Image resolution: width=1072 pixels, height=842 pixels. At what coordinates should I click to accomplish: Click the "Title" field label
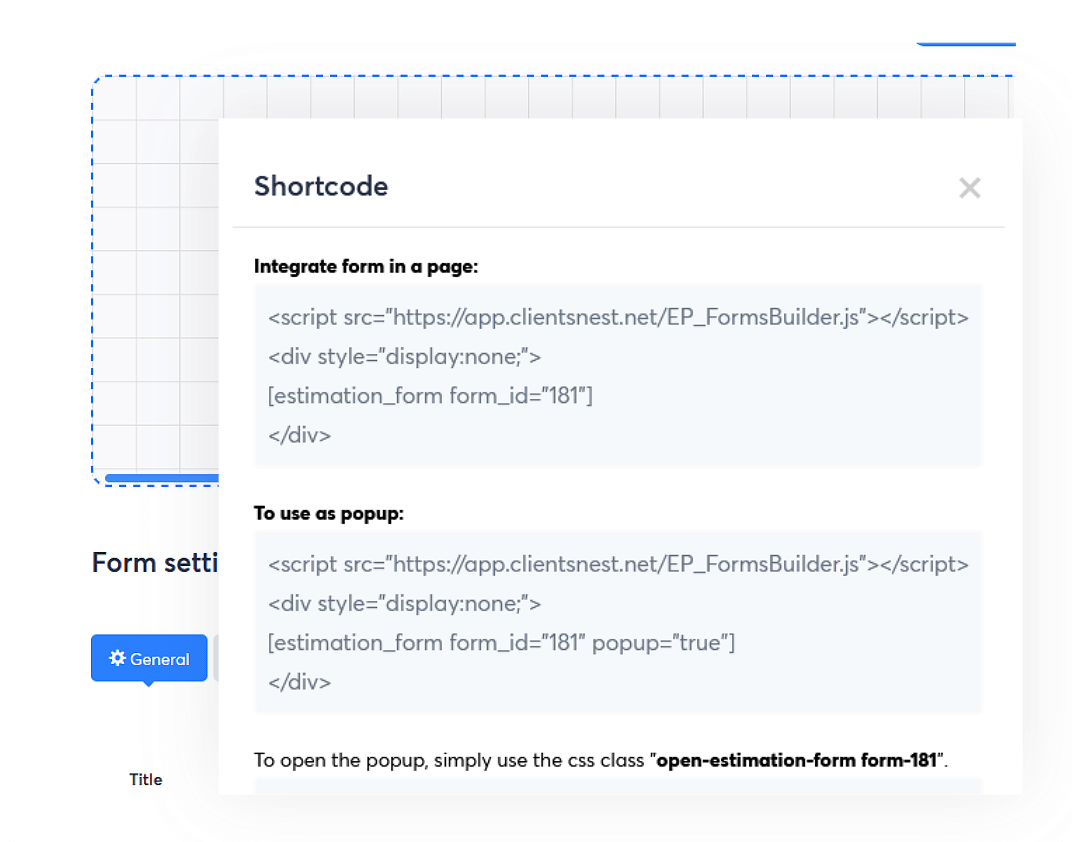point(146,779)
